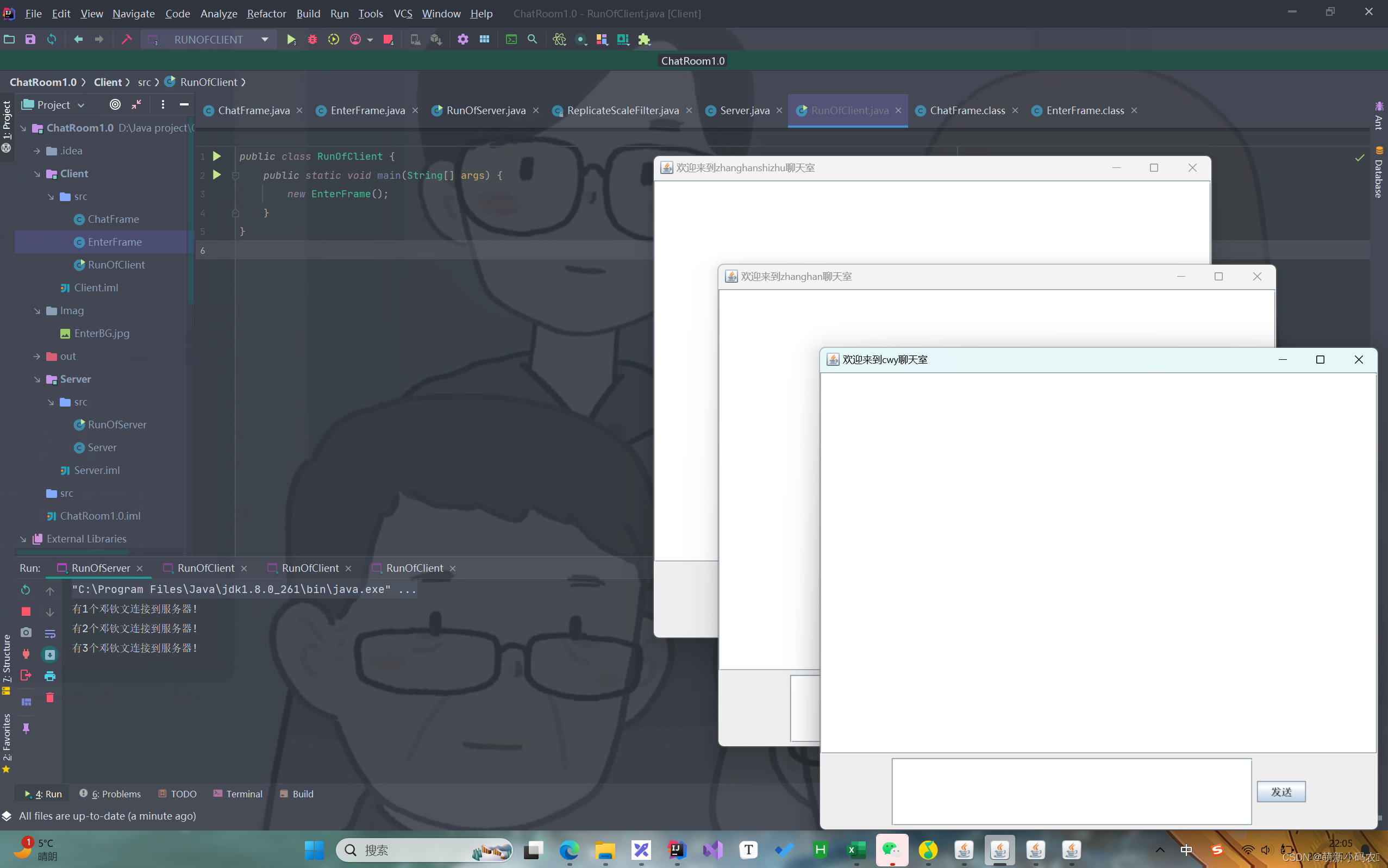
Task: Click the print icon in Run panel
Action: tap(50, 676)
